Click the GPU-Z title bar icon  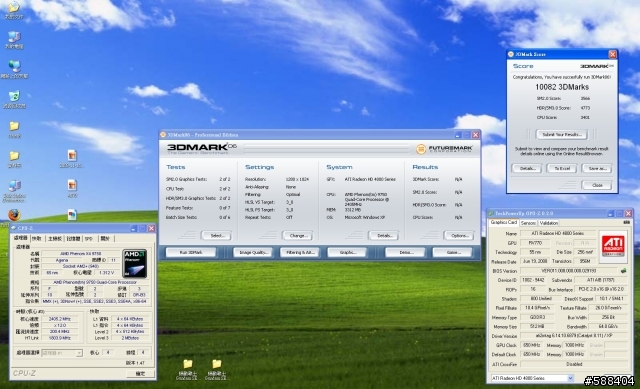pos(491,213)
